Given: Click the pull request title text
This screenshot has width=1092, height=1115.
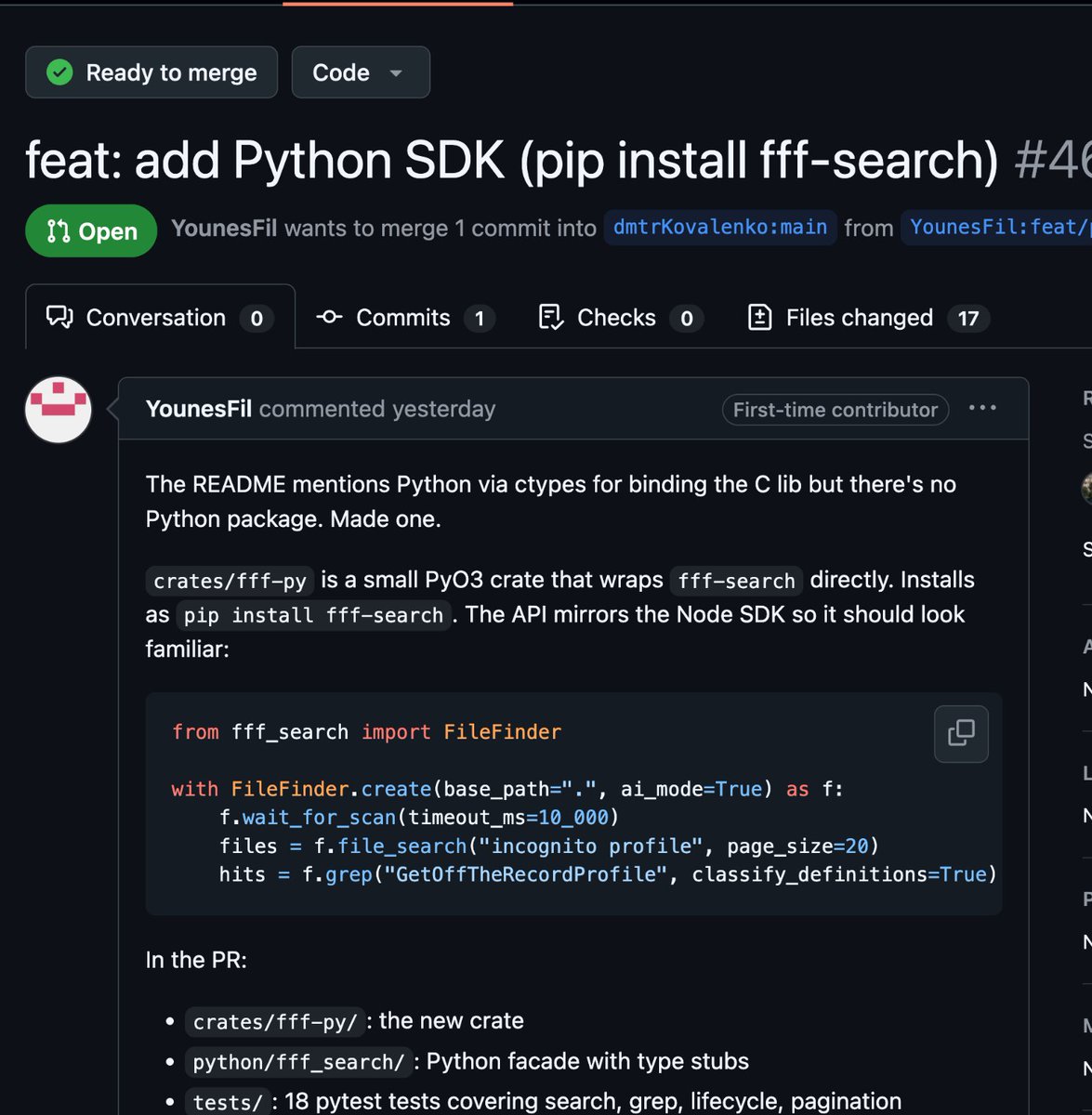Looking at the screenshot, I should tap(512, 160).
